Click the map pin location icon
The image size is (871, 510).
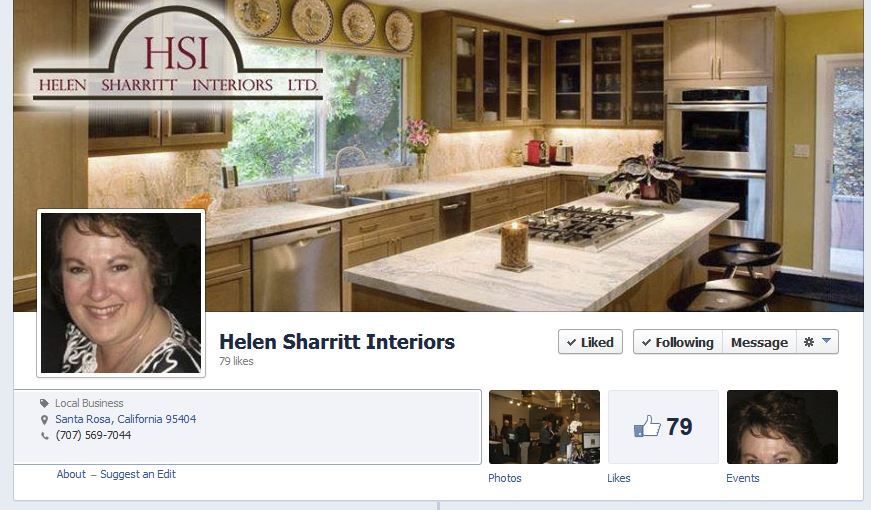tap(44, 419)
